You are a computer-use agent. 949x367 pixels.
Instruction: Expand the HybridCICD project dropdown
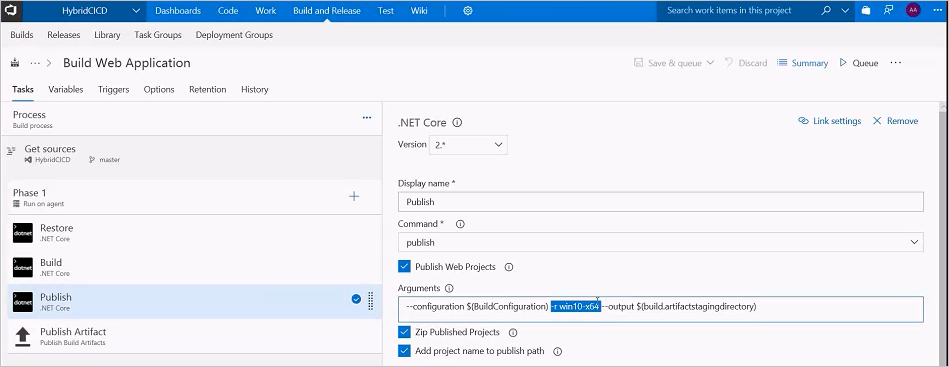(136, 11)
